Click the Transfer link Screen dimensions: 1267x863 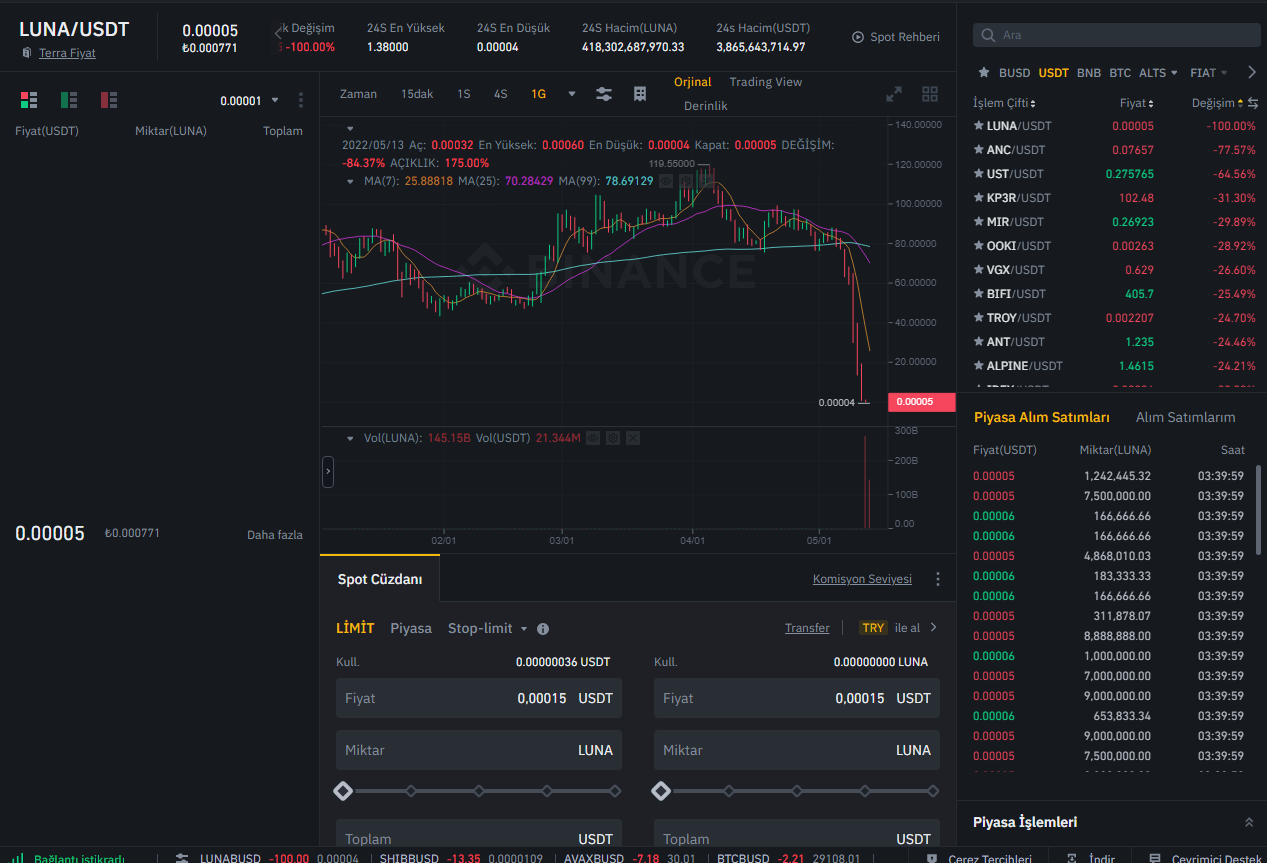point(807,628)
